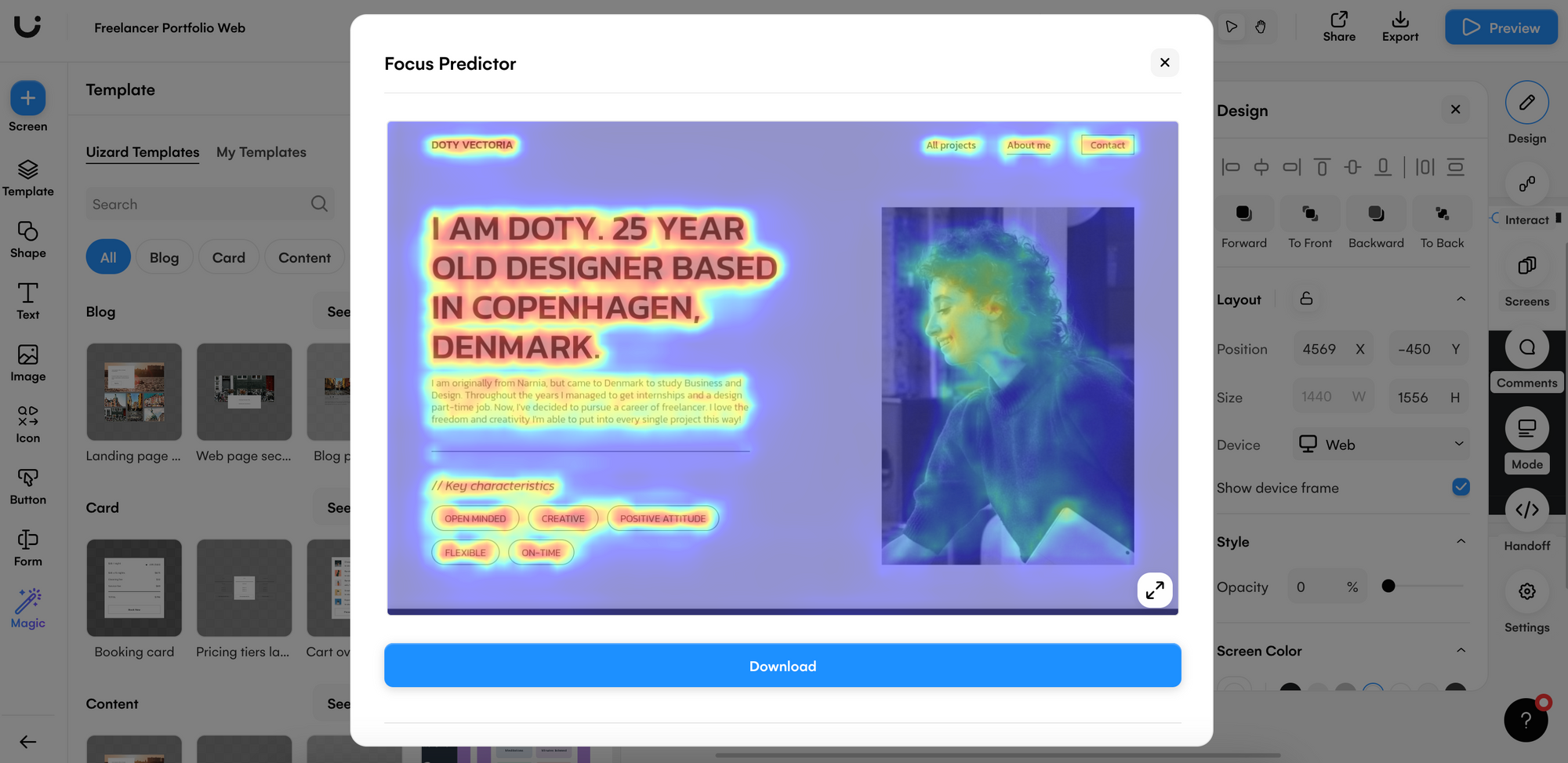
Task: Align selection to horizontal center
Action: pyautogui.click(x=1261, y=166)
